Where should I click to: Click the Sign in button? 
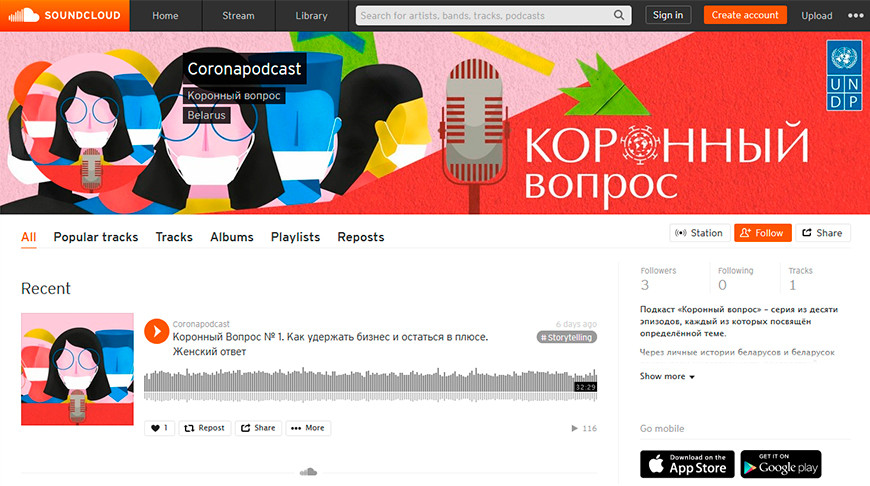[668, 15]
